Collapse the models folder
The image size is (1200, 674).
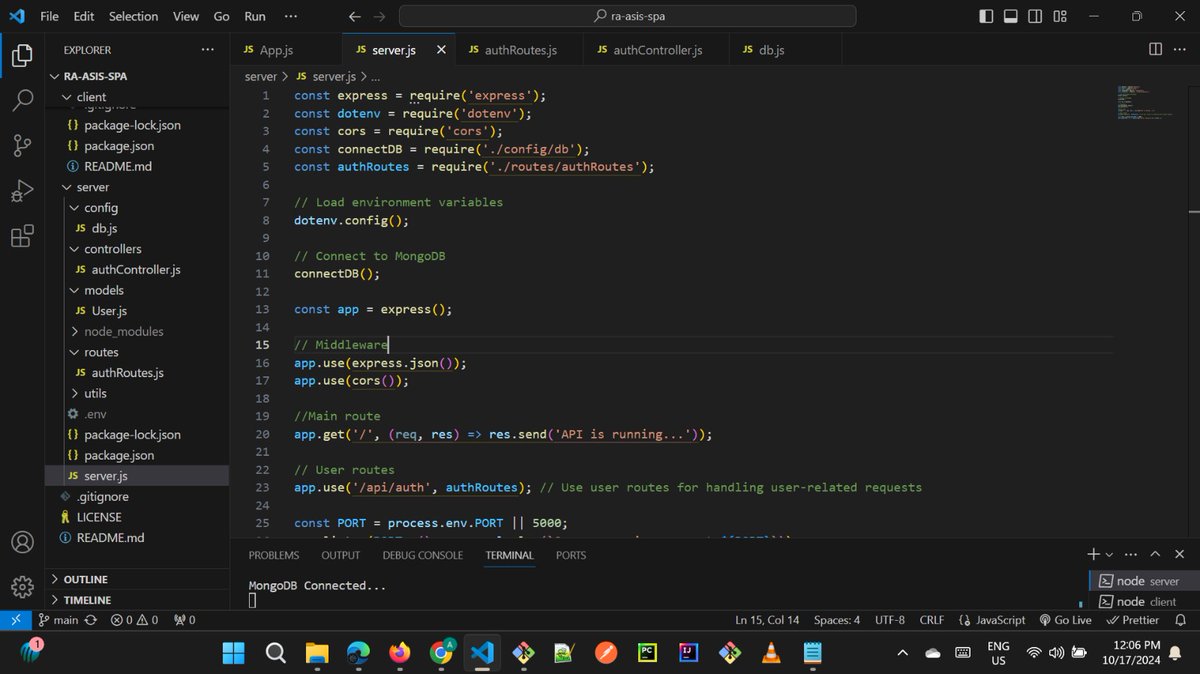point(137,290)
